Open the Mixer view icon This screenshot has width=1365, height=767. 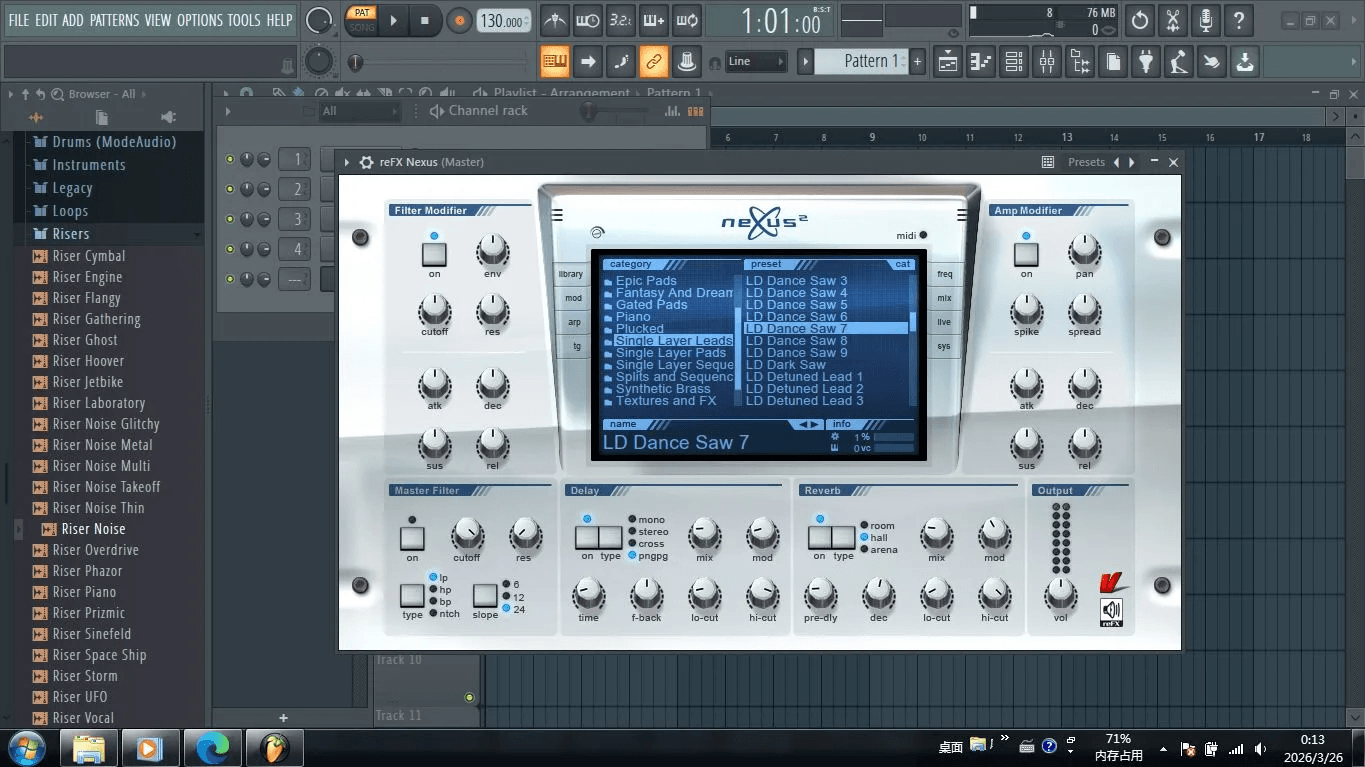(x=1047, y=62)
